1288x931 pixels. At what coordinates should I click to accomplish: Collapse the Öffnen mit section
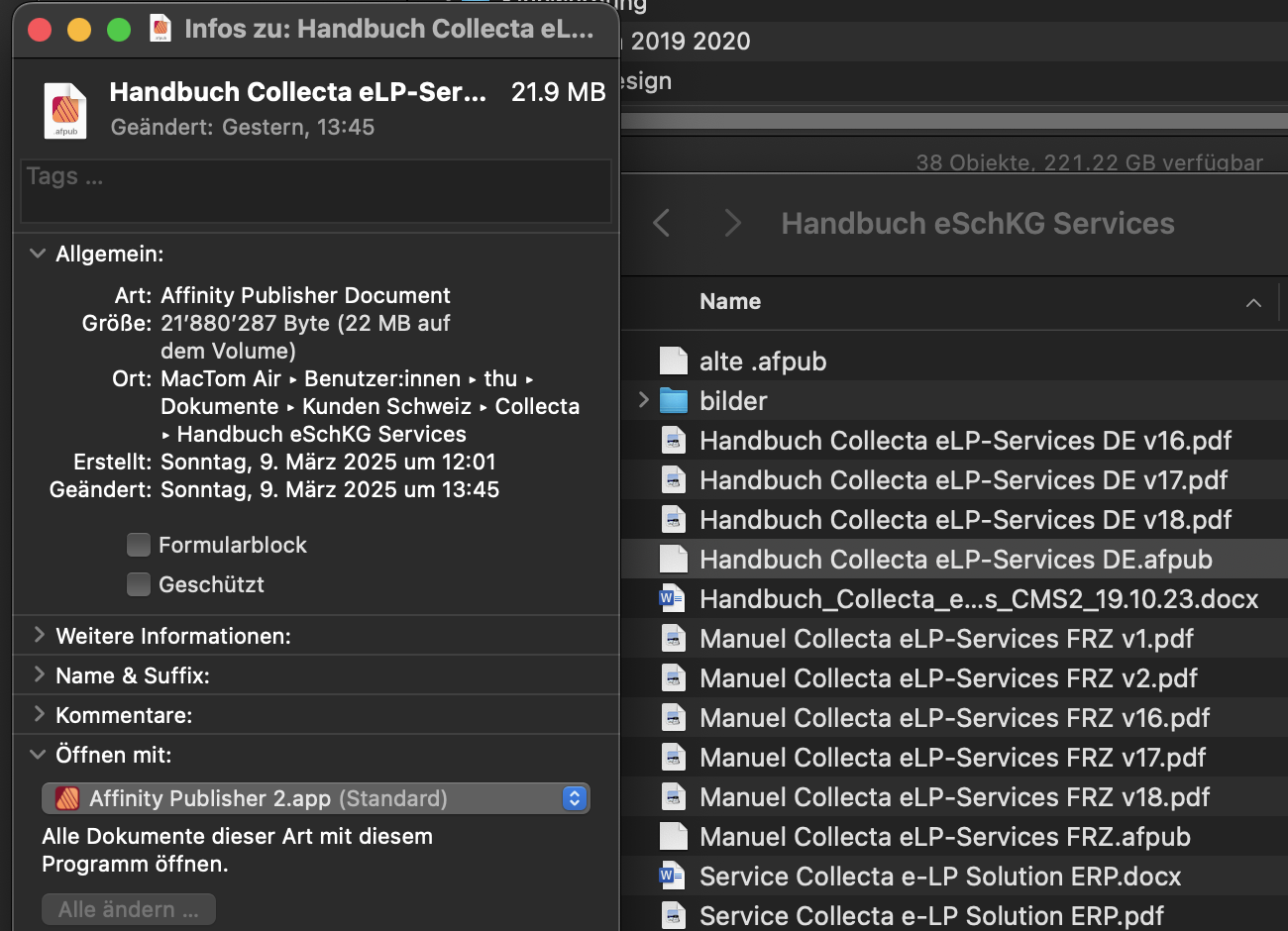tap(38, 755)
